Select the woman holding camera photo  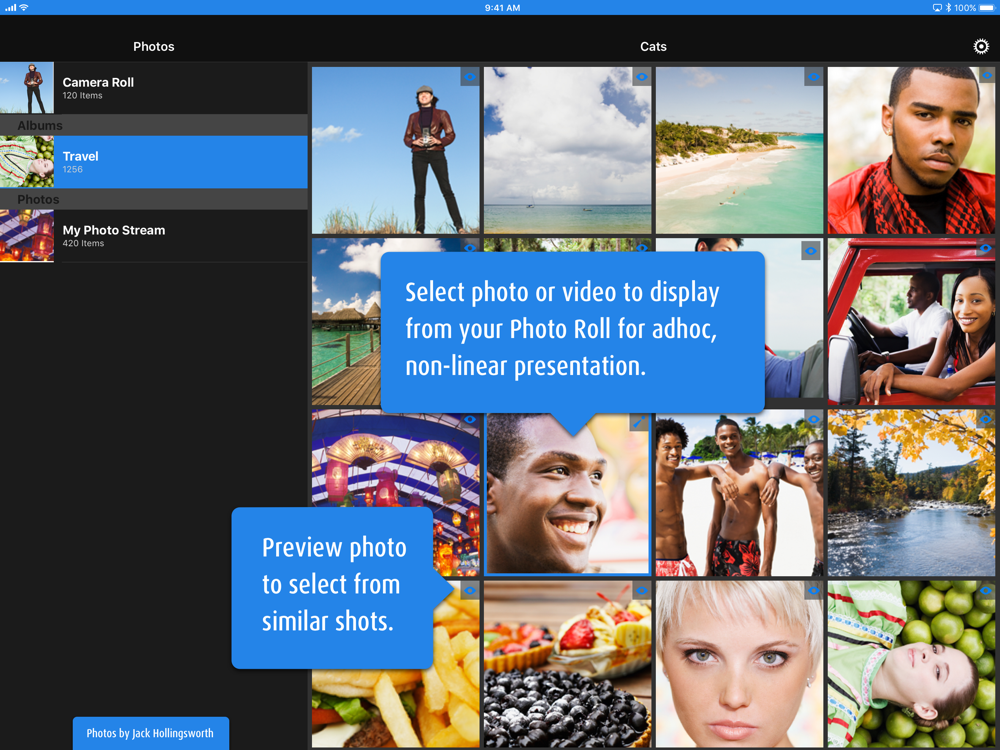click(395, 151)
